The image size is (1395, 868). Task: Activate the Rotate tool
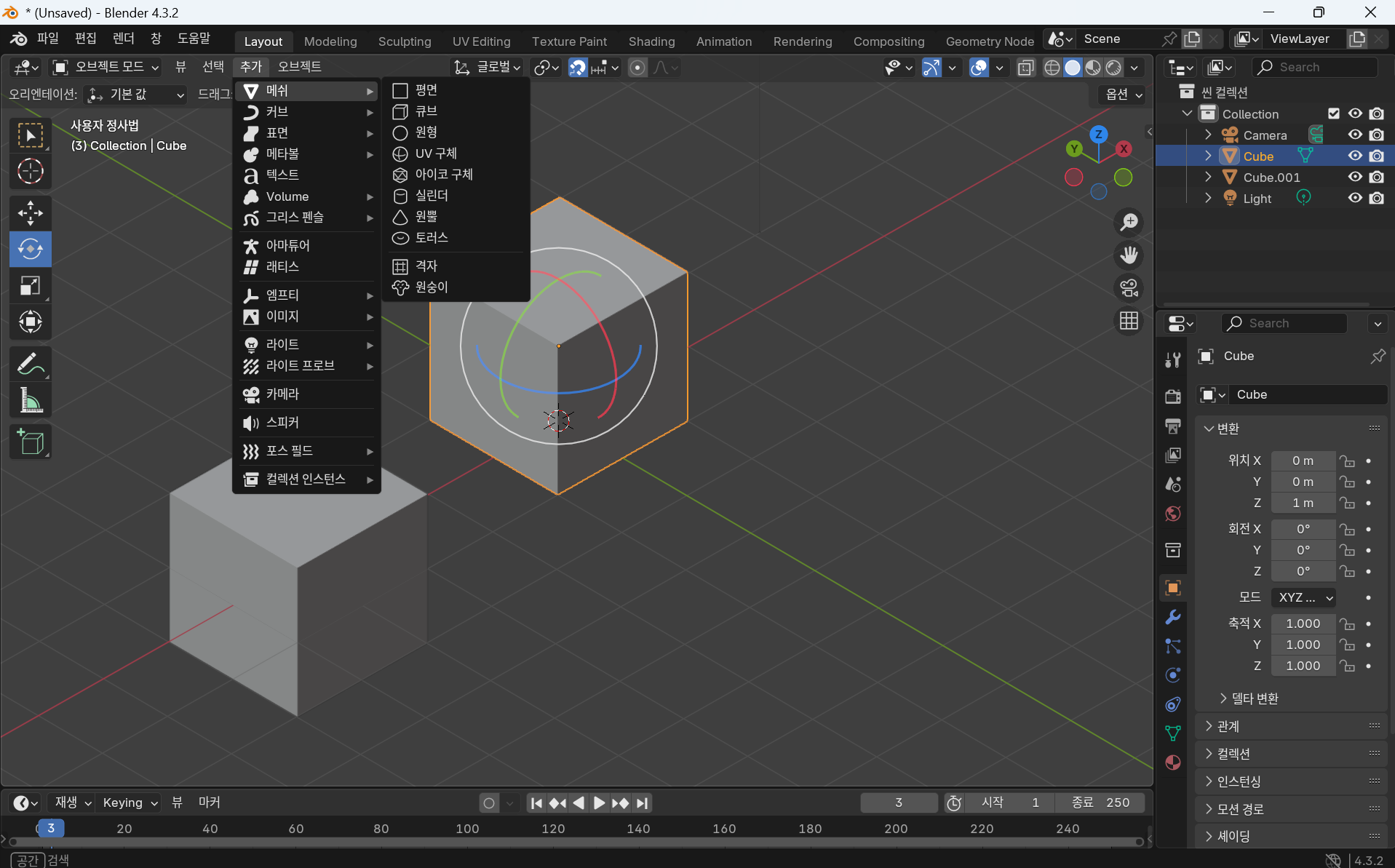(30, 249)
